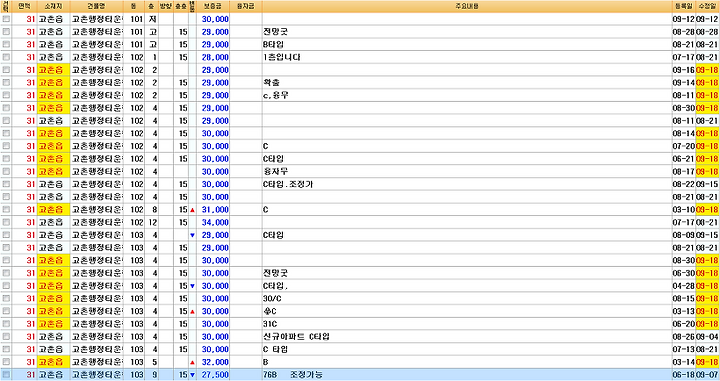720x381 pixels.
Task: Sort by the 보증금 column header
Action: 213,6
